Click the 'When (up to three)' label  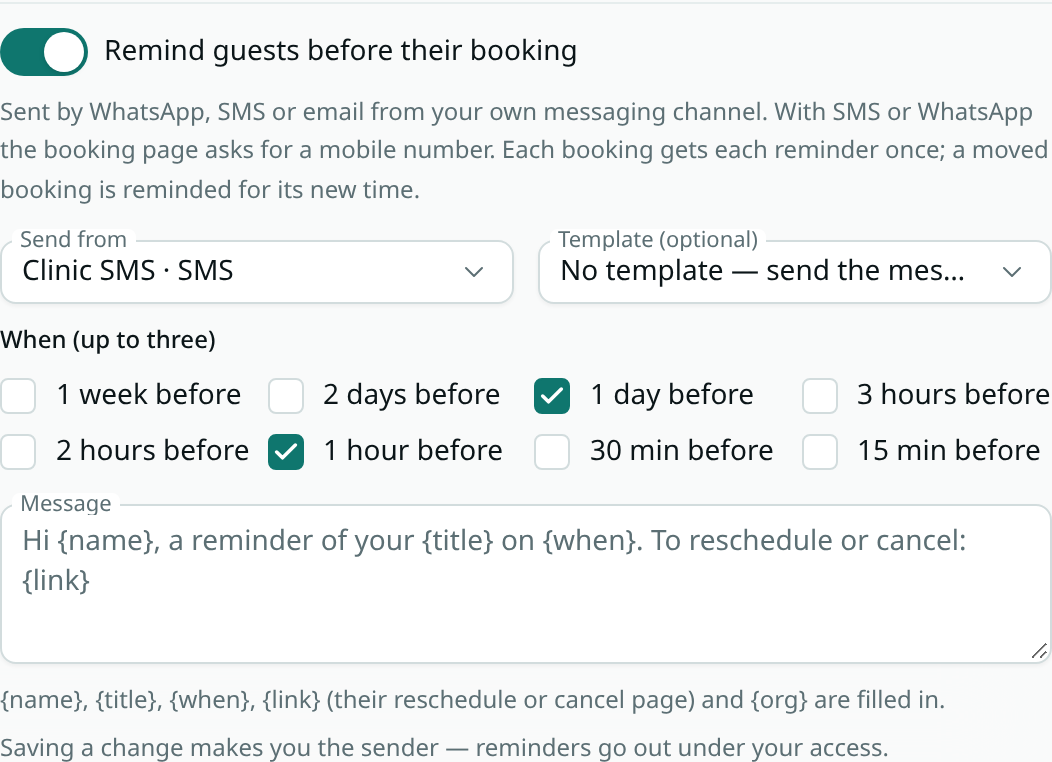(x=108, y=340)
